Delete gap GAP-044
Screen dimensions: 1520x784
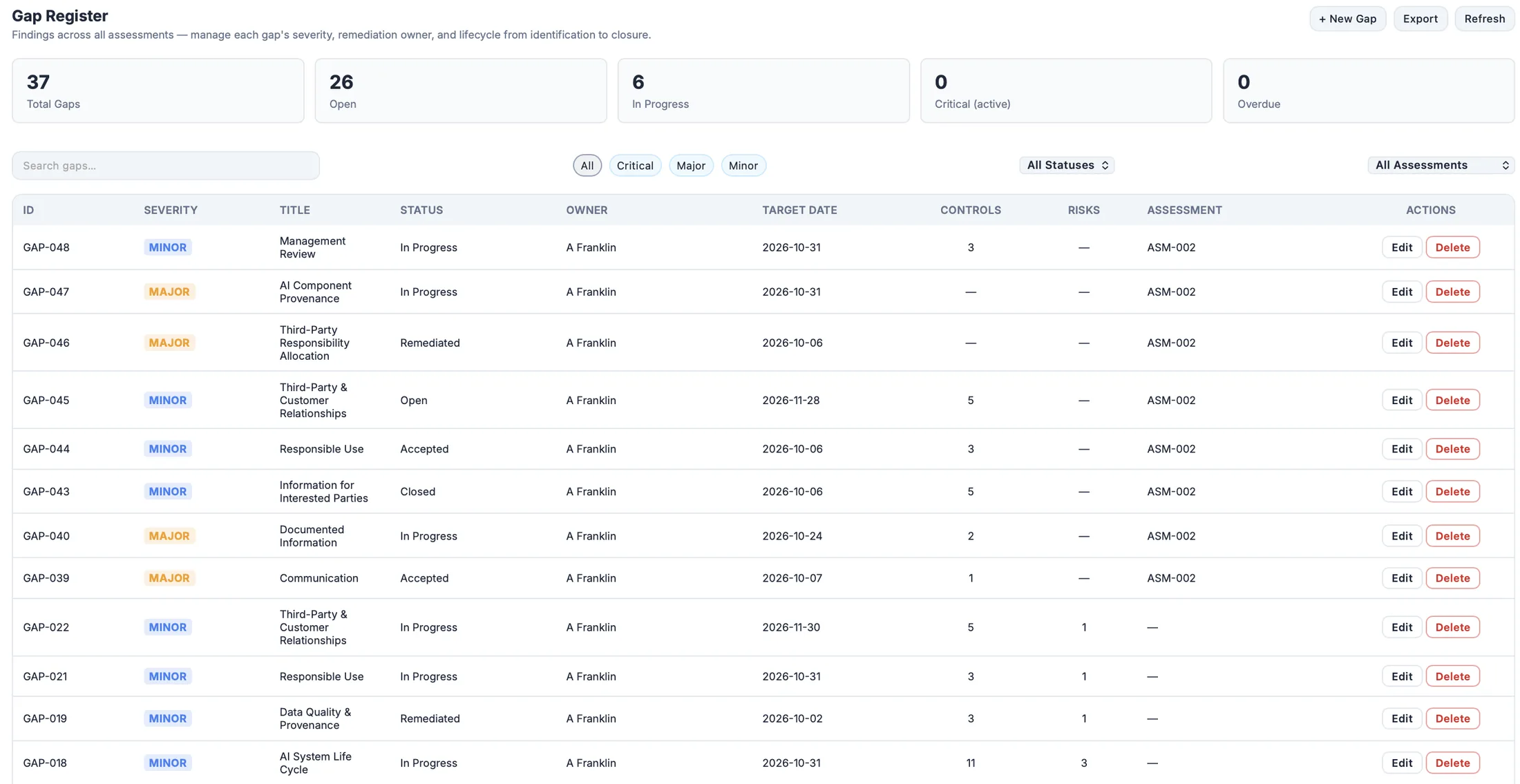tap(1452, 449)
